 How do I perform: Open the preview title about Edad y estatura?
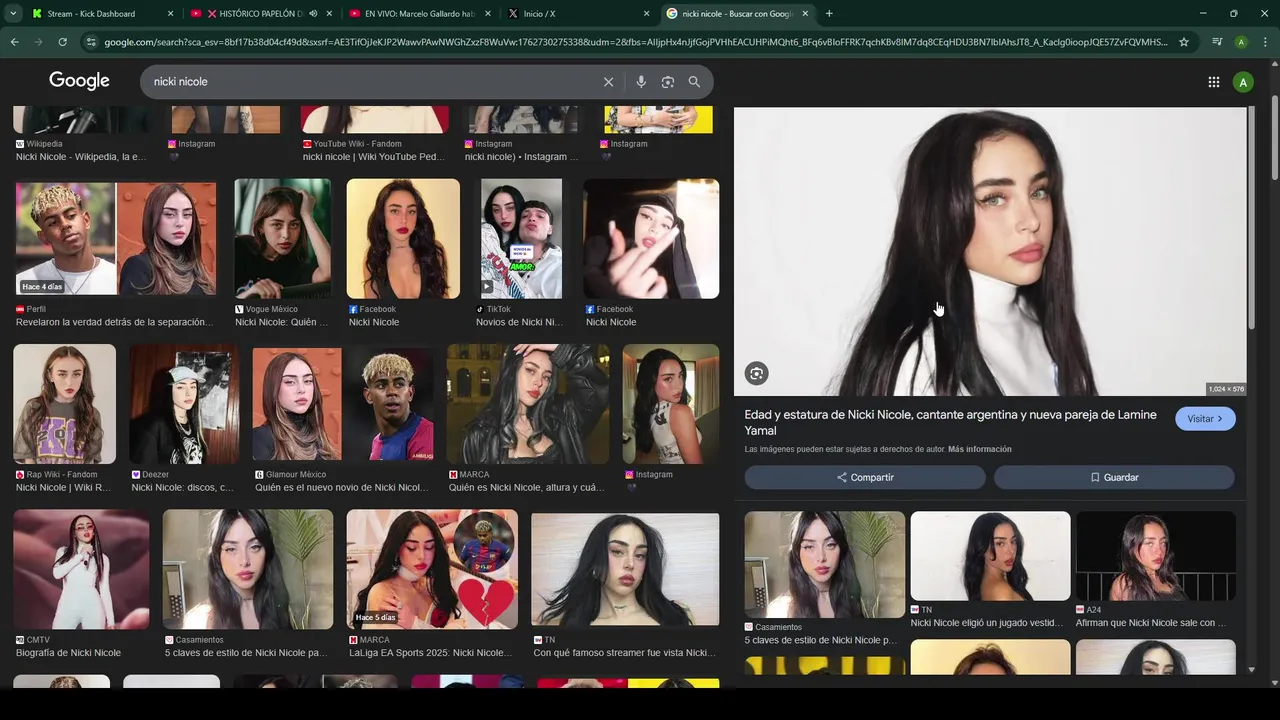pos(950,422)
